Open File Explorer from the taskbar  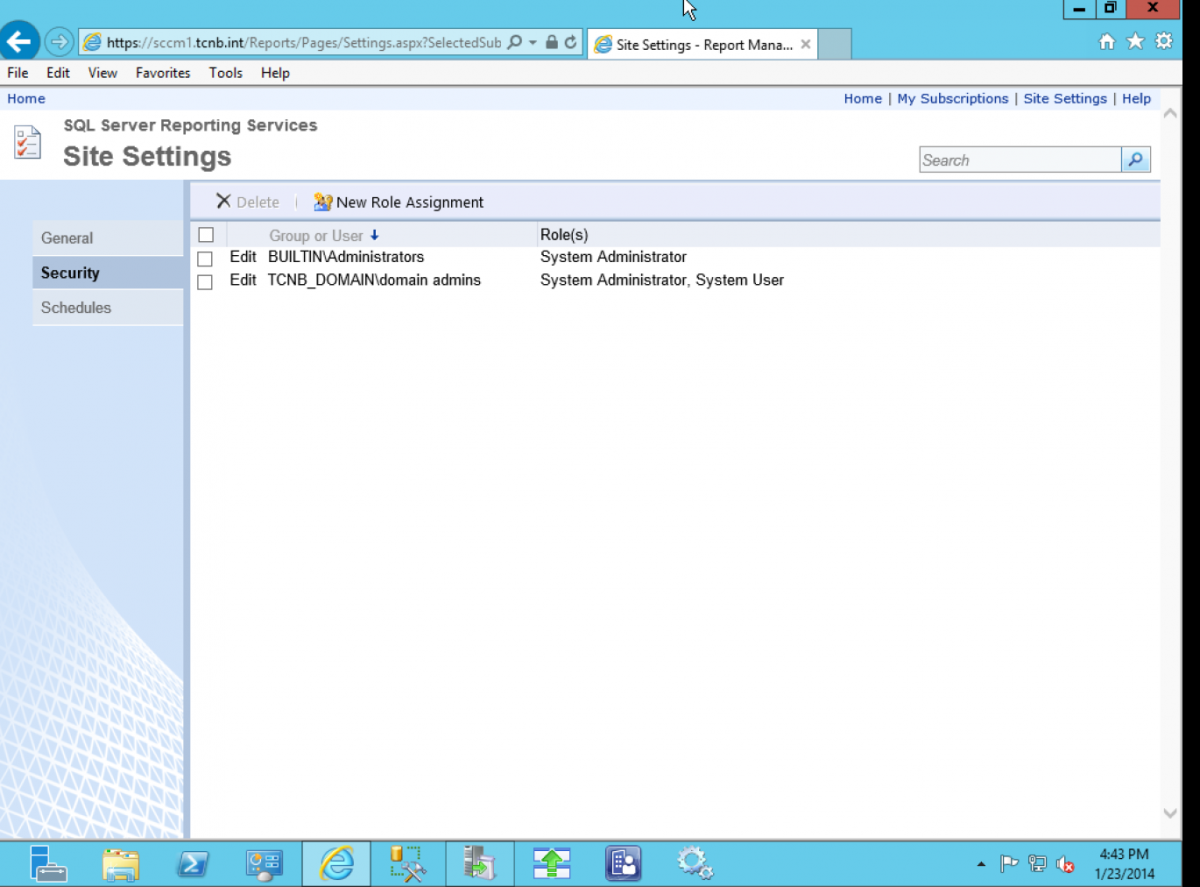[121, 864]
